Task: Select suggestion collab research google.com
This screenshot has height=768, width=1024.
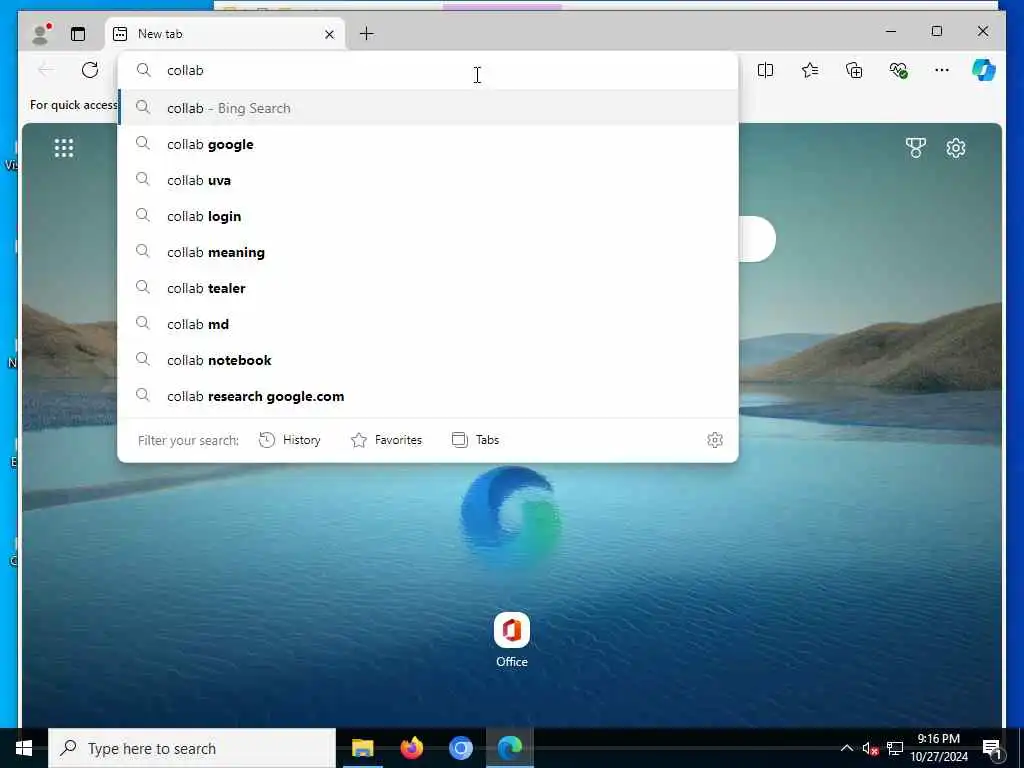Action: (x=428, y=396)
